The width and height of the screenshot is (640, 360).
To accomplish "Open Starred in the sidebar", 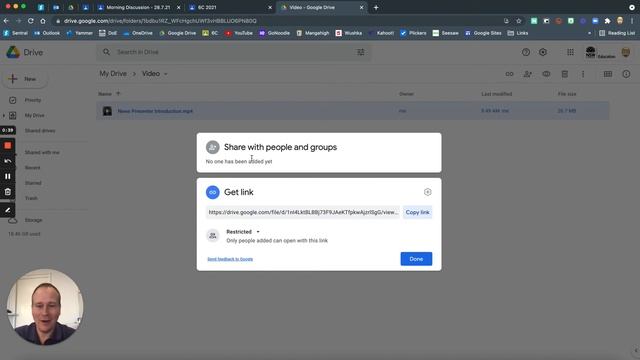I will 33,183.
